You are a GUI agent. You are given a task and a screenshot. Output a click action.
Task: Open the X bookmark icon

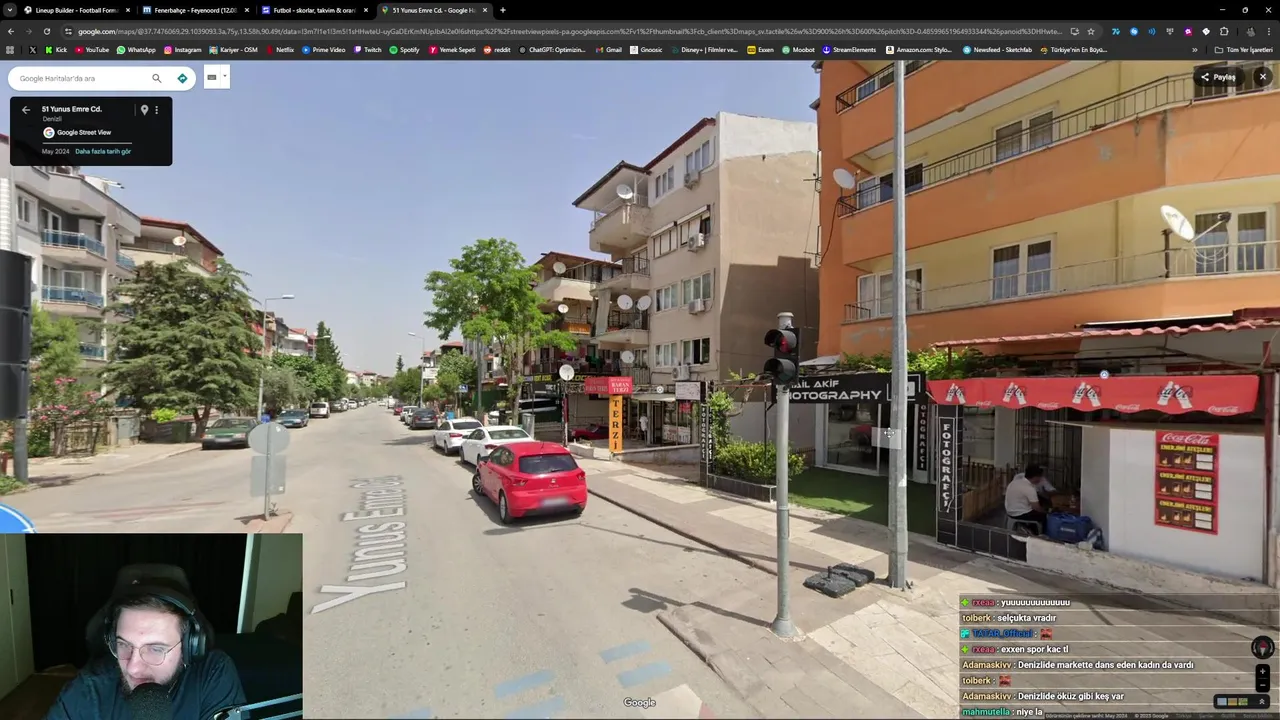[33, 49]
